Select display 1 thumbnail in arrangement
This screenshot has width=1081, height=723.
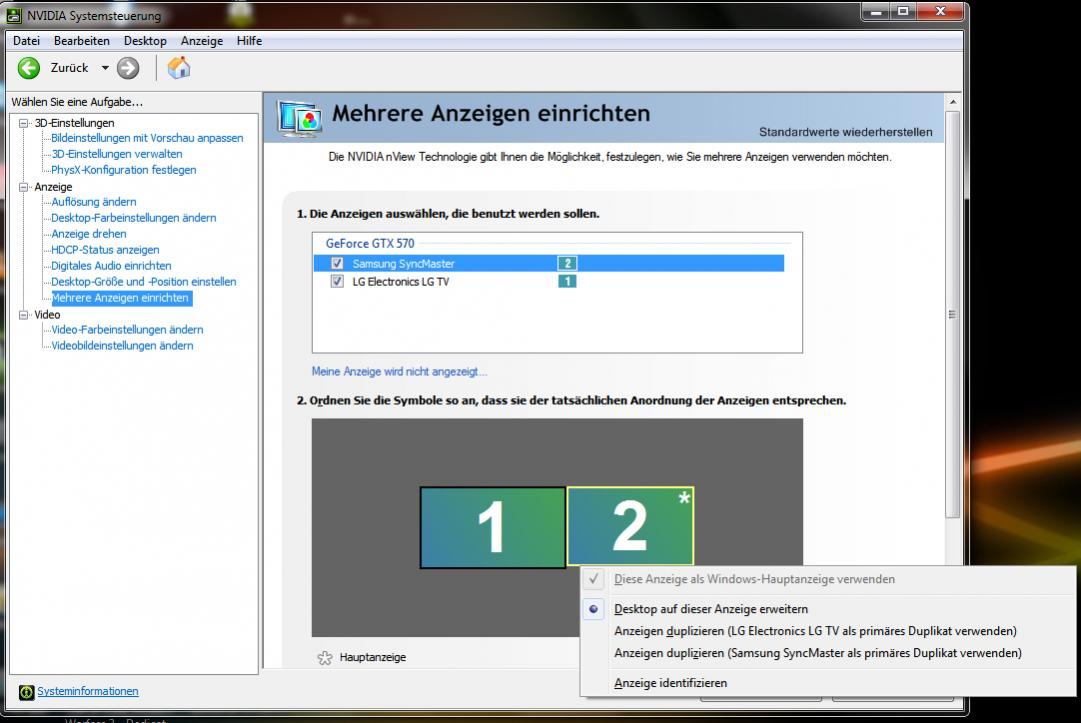pos(492,527)
